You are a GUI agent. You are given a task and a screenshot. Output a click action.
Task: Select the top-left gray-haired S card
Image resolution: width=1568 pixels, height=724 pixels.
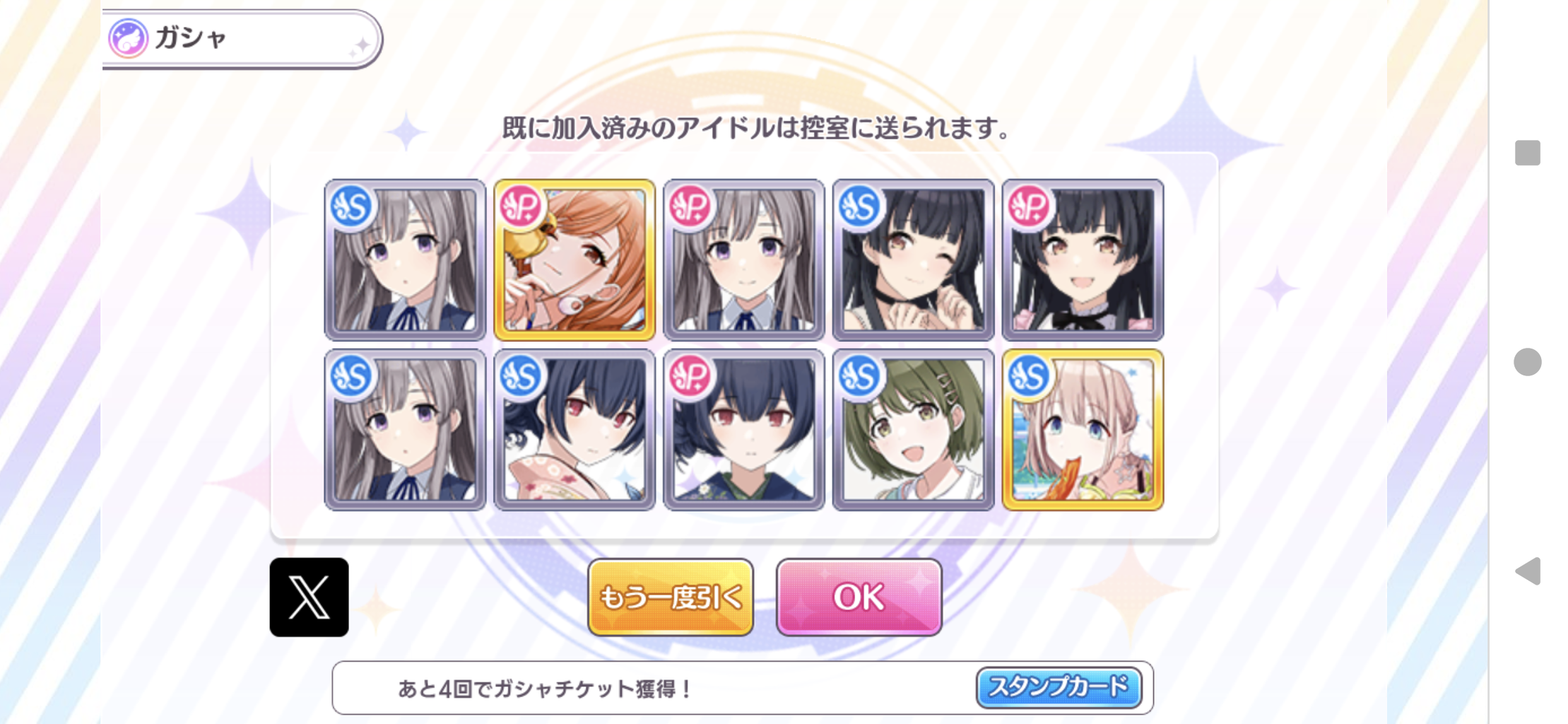[405, 260]
